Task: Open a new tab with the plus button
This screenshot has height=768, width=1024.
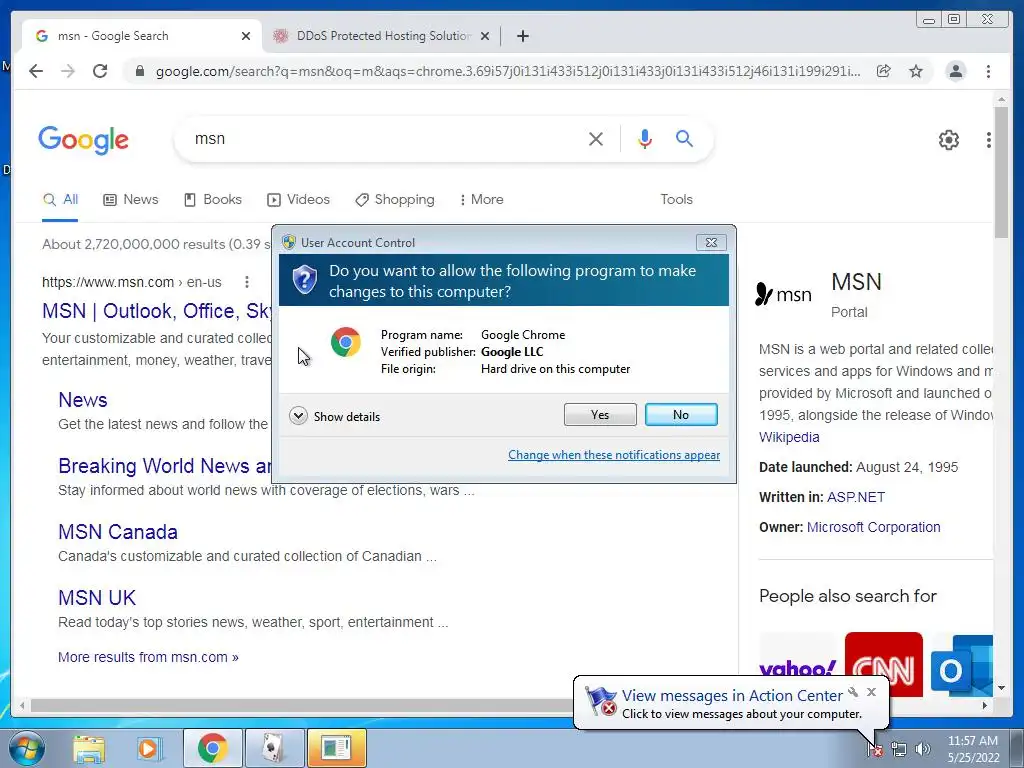Action: [x=522, y=36]
